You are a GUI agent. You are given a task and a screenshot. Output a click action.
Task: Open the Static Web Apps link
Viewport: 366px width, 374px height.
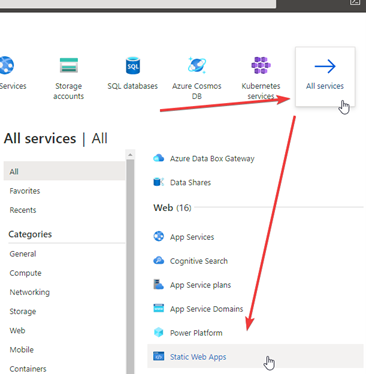click(198, 357)
